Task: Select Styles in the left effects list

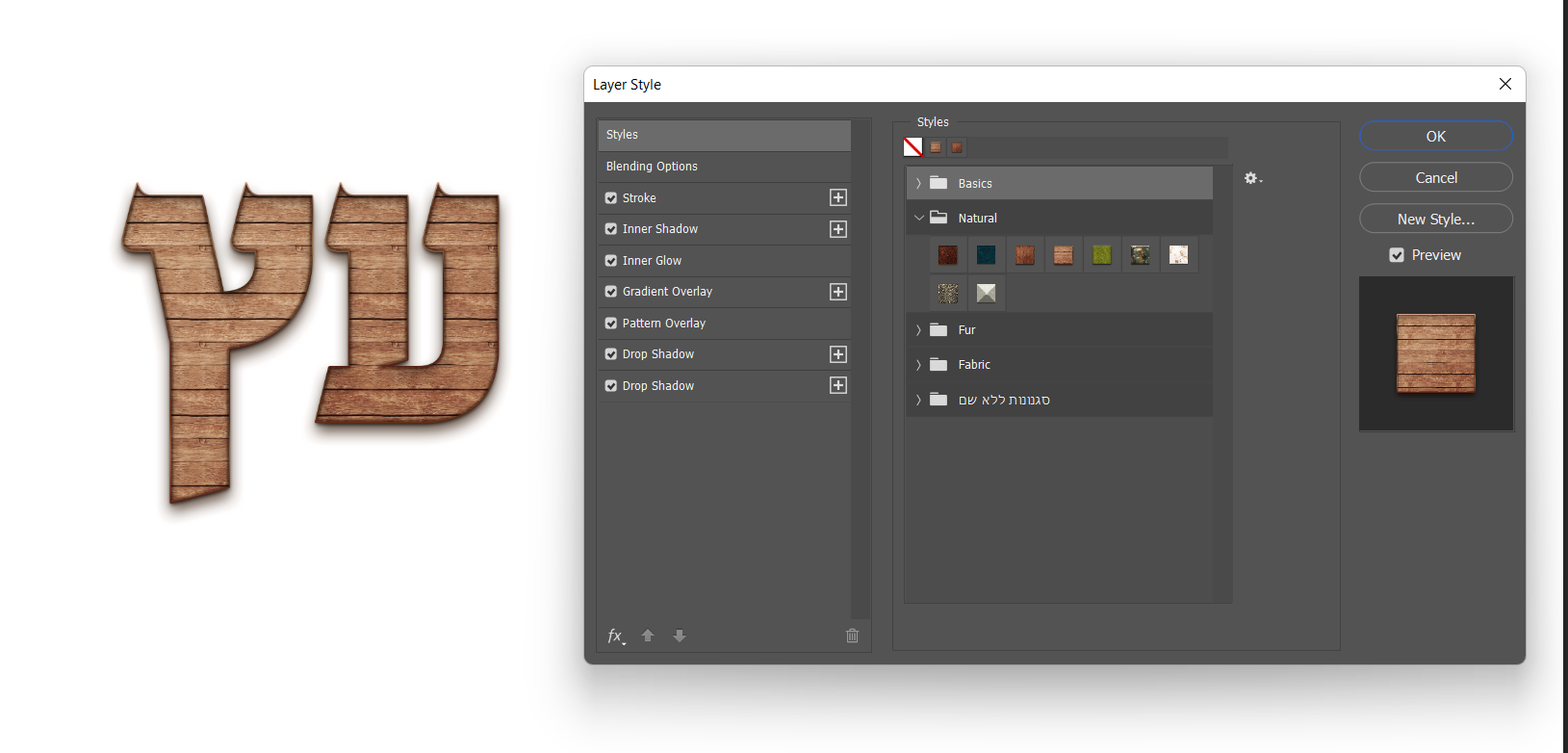Action: [x=724, y=135]
